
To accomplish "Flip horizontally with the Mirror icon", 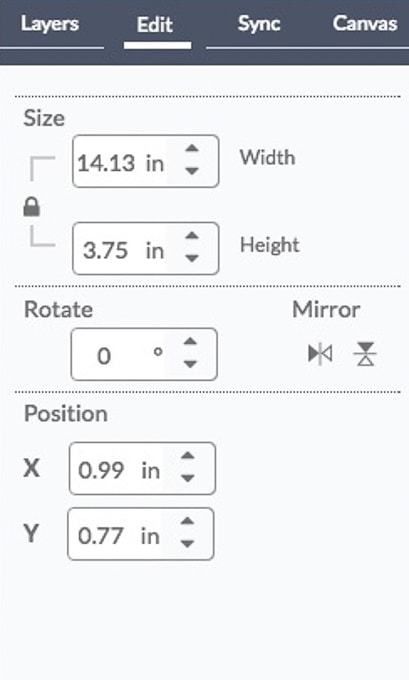I will [320, 354].
